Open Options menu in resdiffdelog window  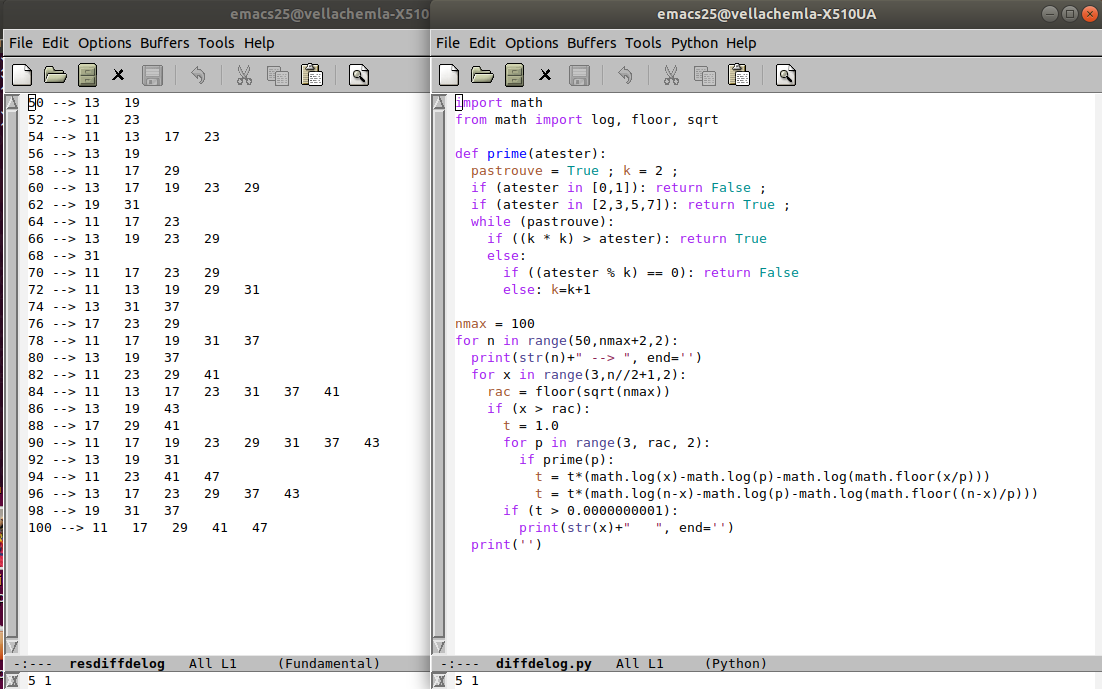click(105, 43)
